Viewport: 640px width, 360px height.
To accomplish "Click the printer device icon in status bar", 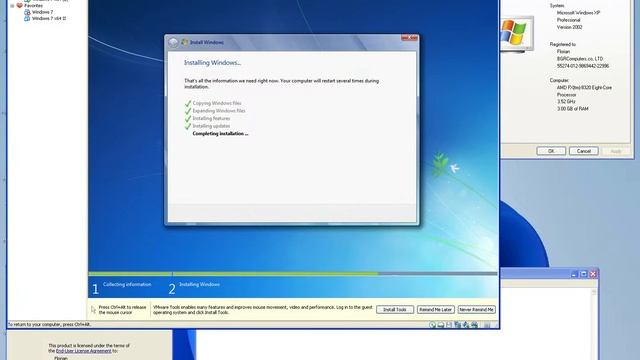I will (x=474, y=325).
